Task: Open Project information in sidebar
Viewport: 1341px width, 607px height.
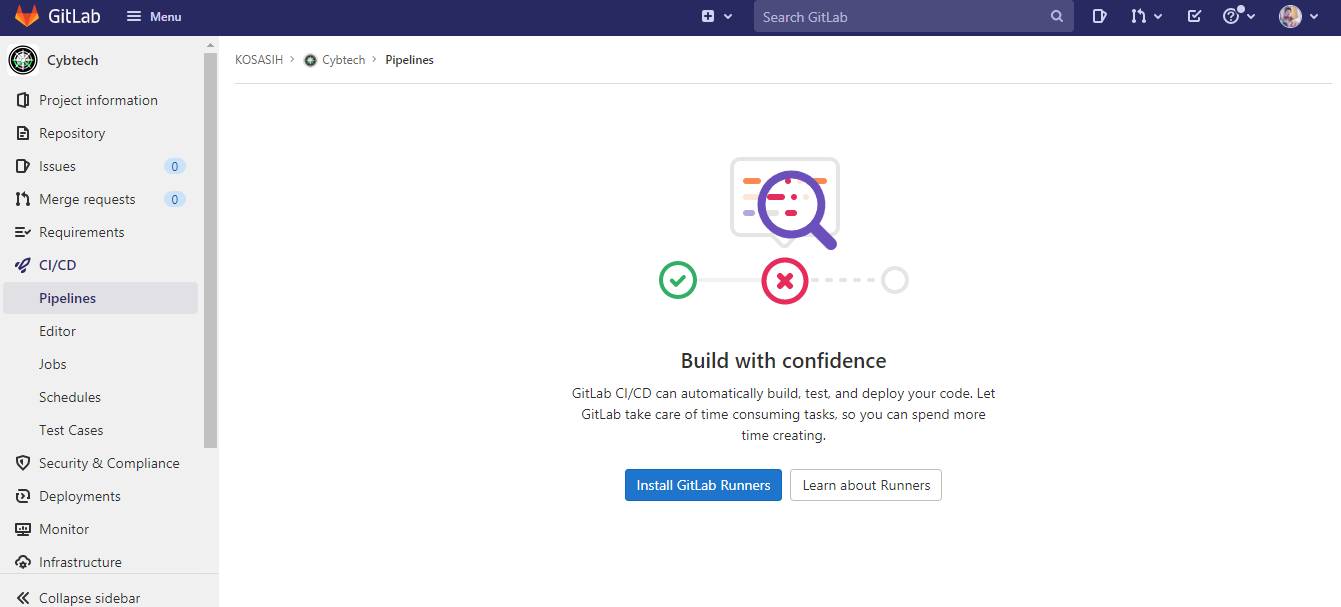Action: pyautogui.click(x=98, y=100)
